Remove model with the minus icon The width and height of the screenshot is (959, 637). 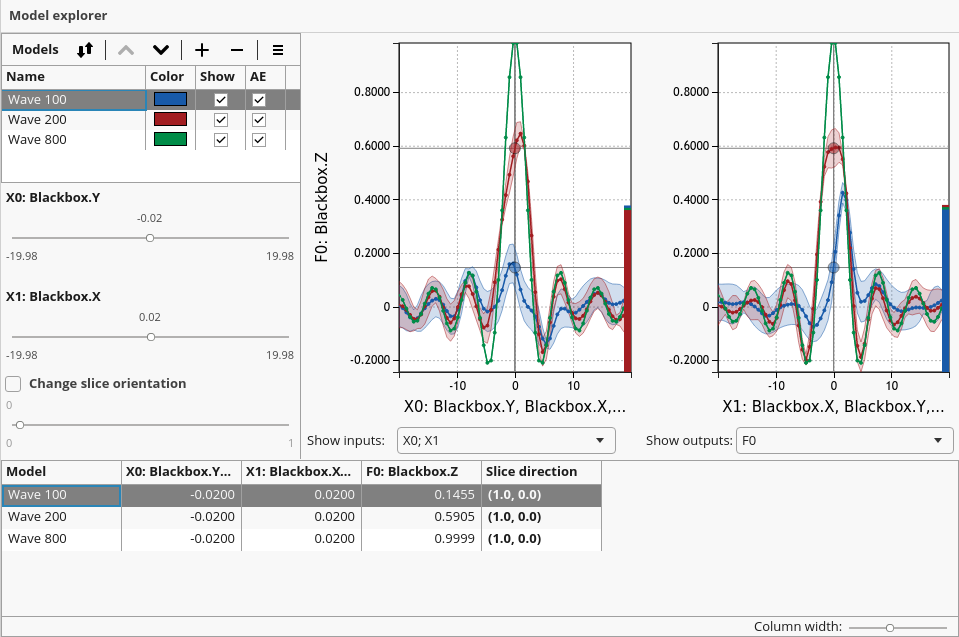point(237,50)
